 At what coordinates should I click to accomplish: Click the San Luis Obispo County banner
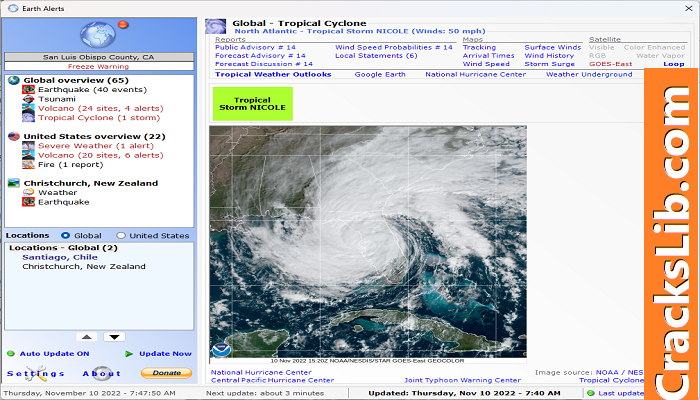[x=99, y=57]
